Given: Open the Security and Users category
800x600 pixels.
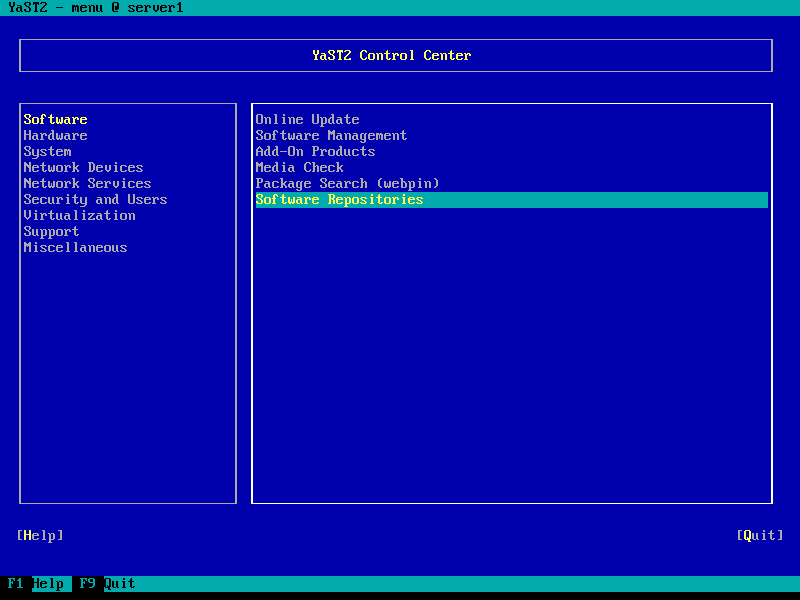Looking at the screenshot, I should tap(95, 199).
